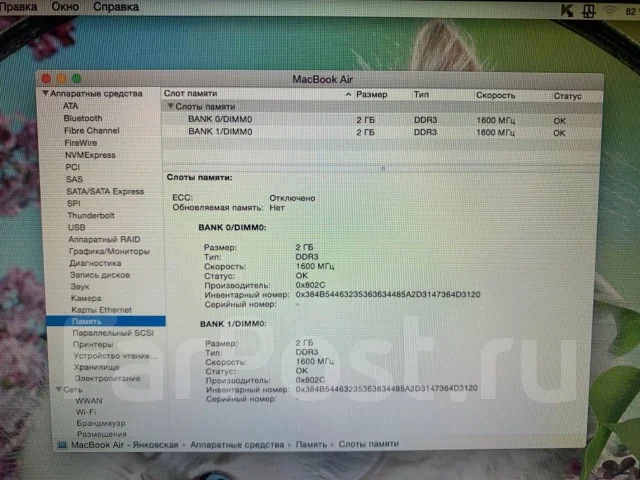Sort by Размер column header
The image size is (640, 480).
[372, 94]
